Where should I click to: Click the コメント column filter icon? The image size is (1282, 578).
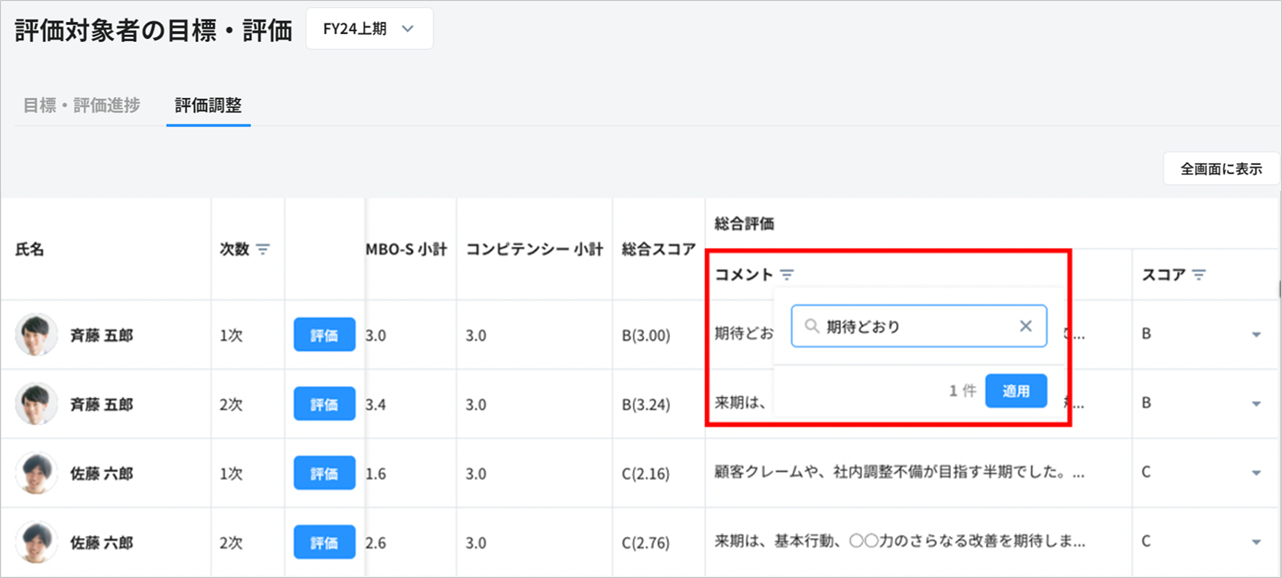(787, 274)
